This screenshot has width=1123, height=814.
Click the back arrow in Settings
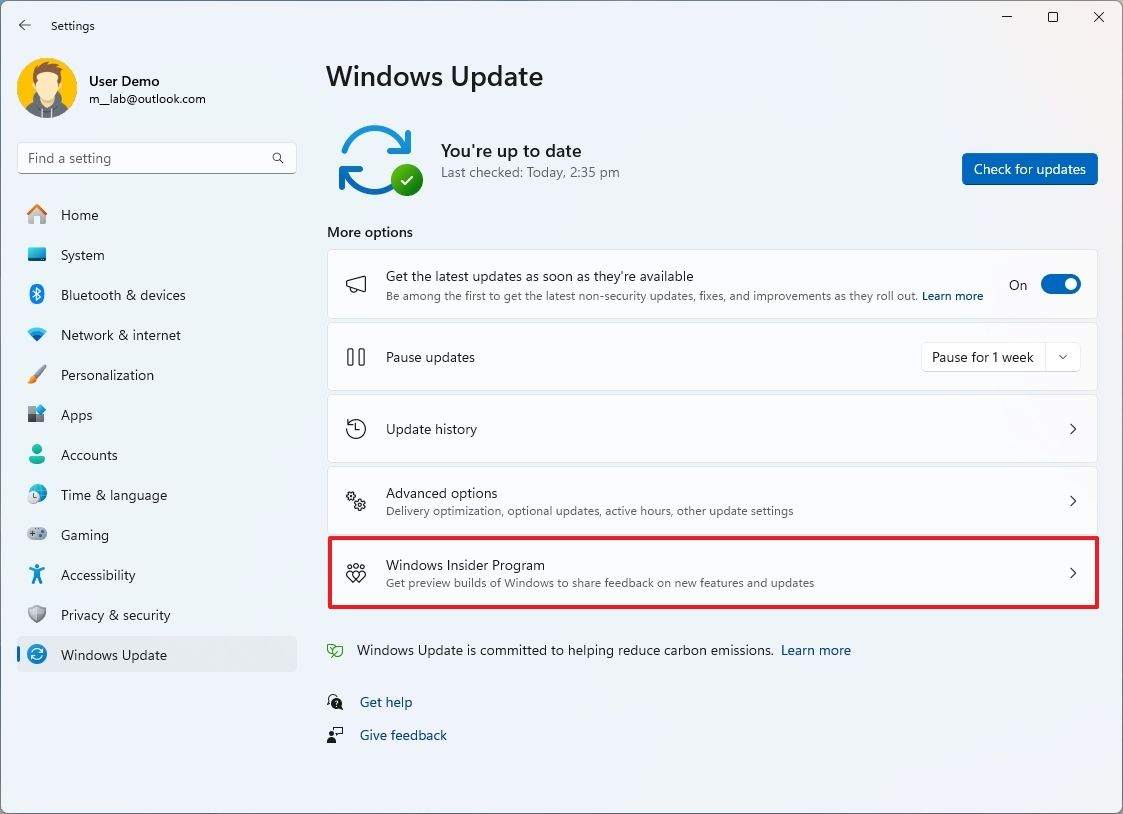pyautogui.click(x=25, y=25)
